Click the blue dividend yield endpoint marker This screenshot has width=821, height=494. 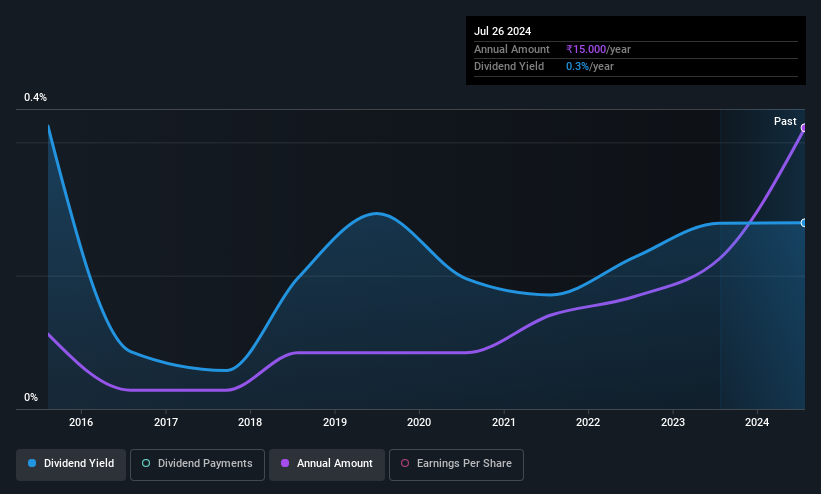[804, 223]
